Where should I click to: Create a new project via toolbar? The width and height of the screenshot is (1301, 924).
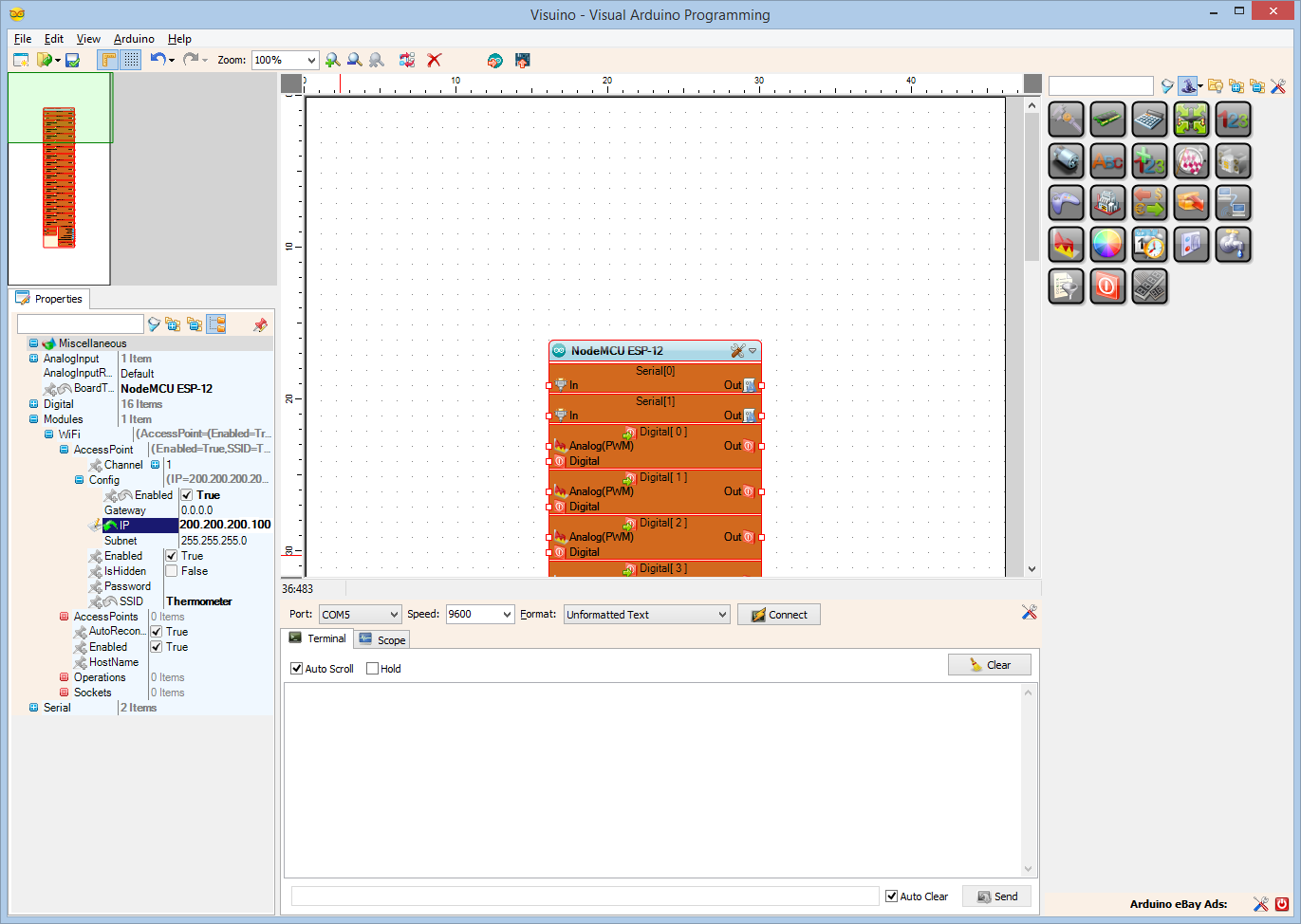pyautogui.click(x=21, y=60)
